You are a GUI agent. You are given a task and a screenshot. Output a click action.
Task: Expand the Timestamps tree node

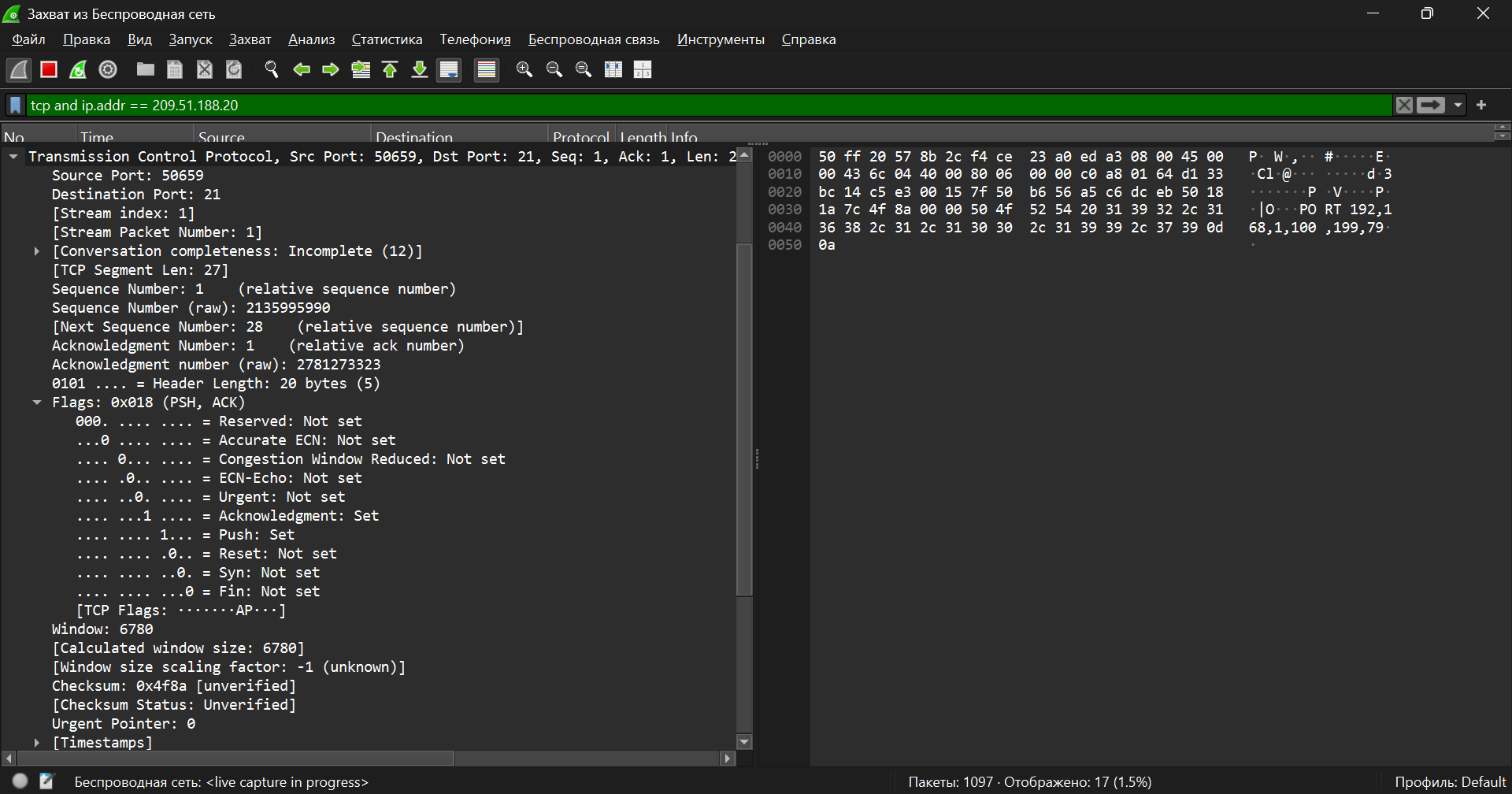tap(37, 743)
